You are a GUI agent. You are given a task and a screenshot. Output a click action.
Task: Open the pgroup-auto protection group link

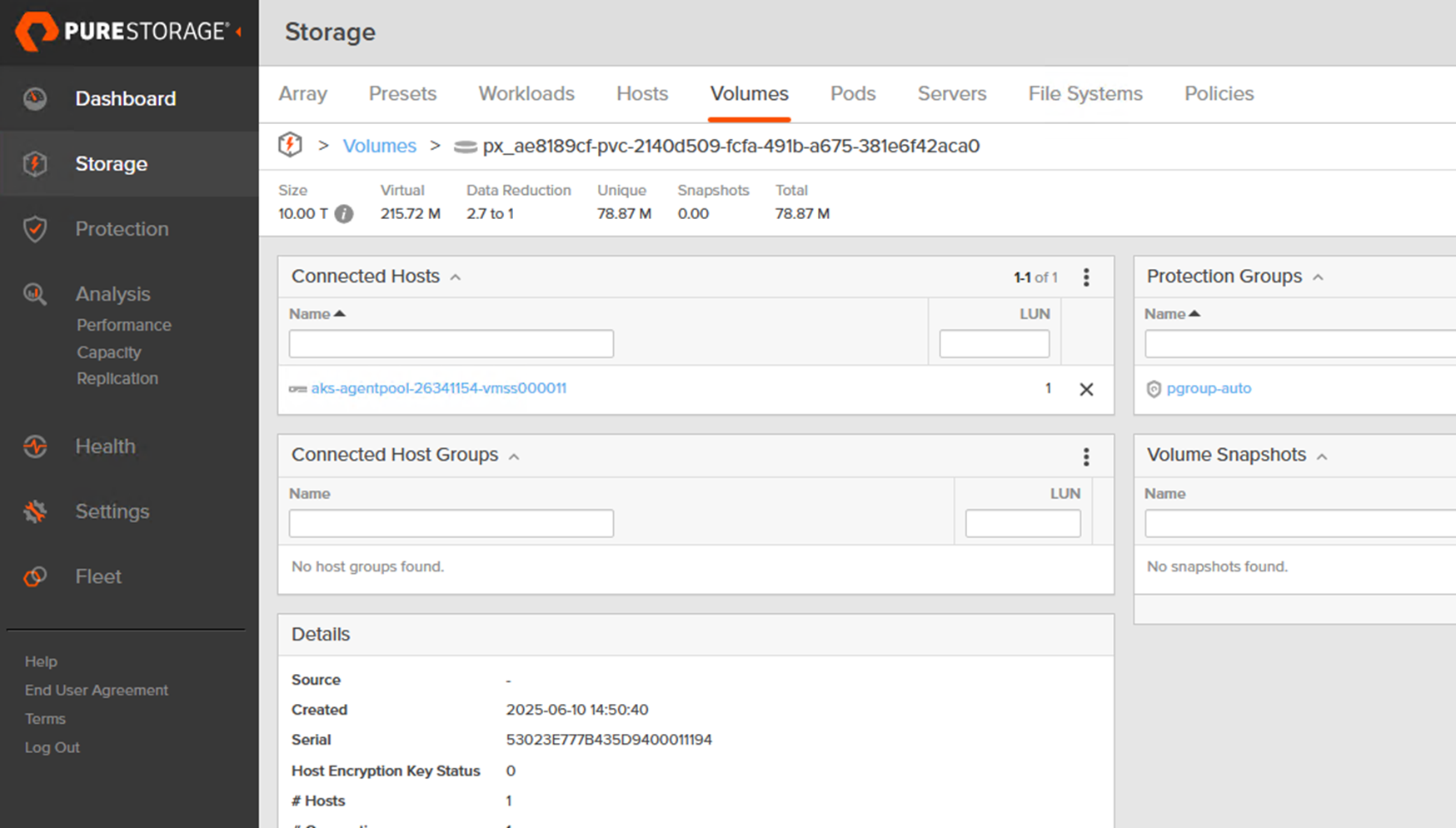[x=1209, y=388]
